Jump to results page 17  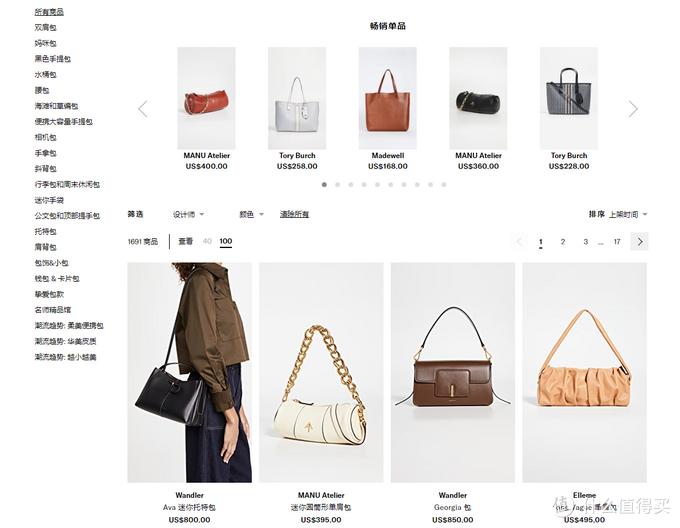click(x=617, y=241)
